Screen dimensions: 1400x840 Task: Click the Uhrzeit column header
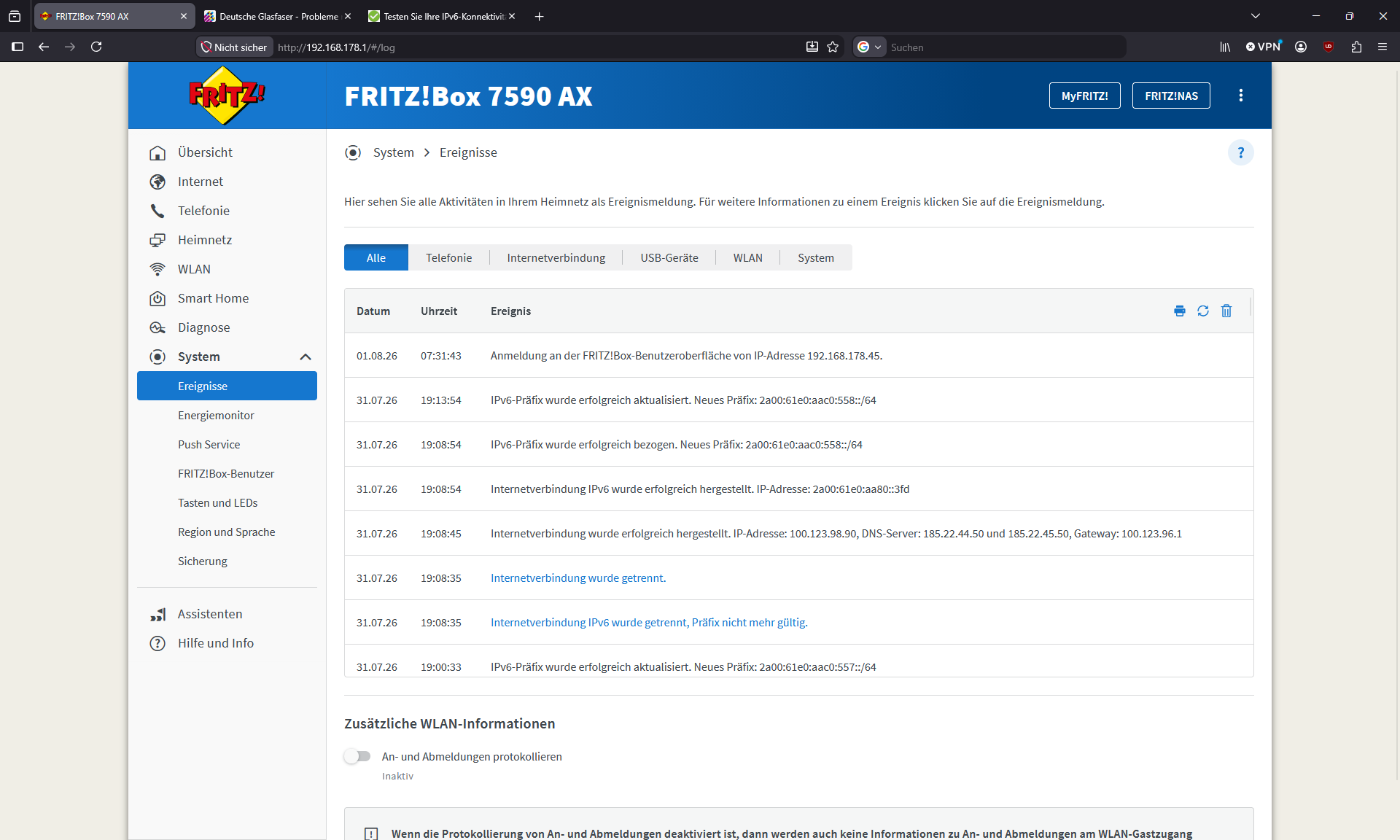coord(439,311)
